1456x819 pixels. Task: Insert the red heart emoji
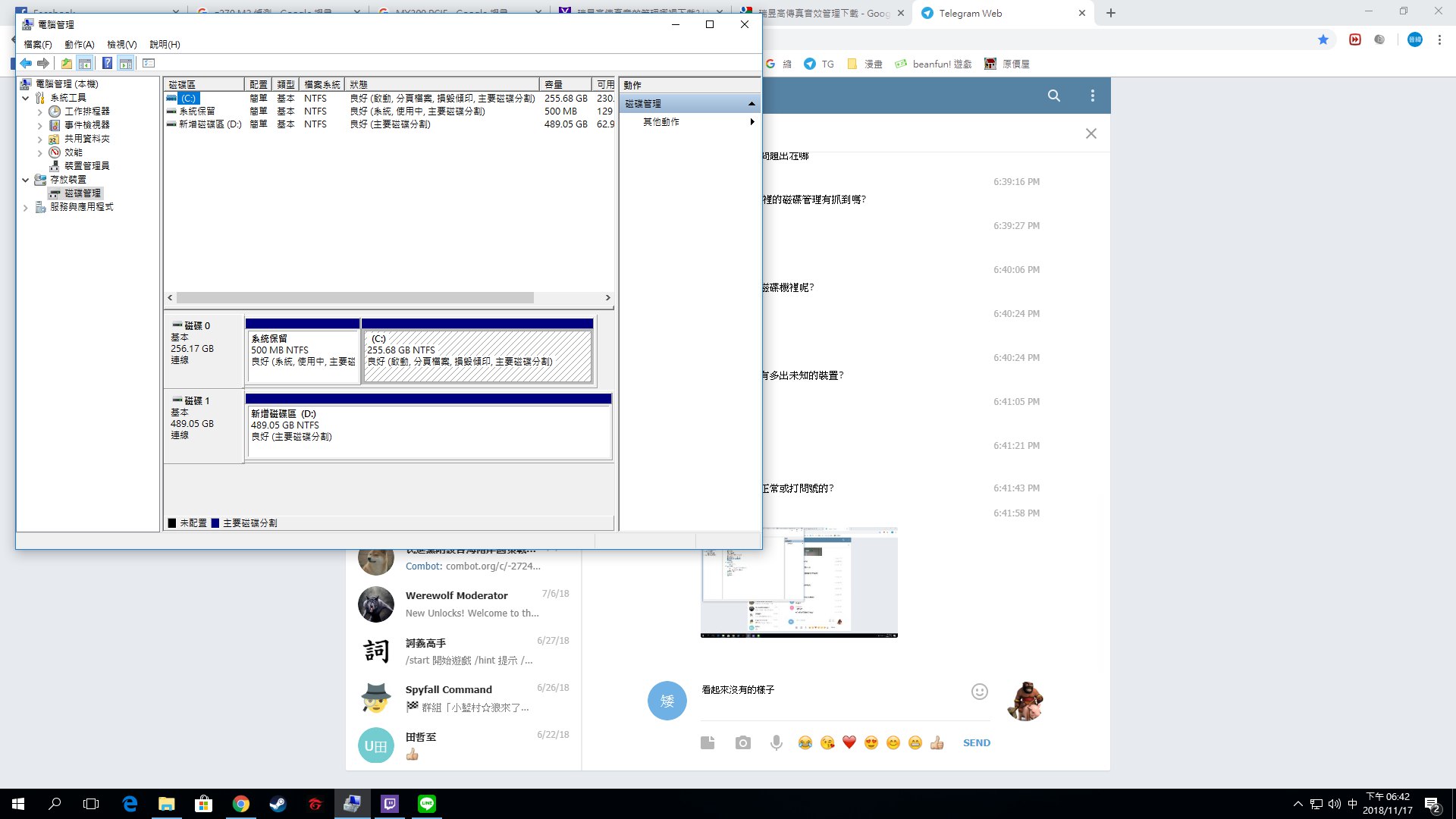[x=849, y=743]
